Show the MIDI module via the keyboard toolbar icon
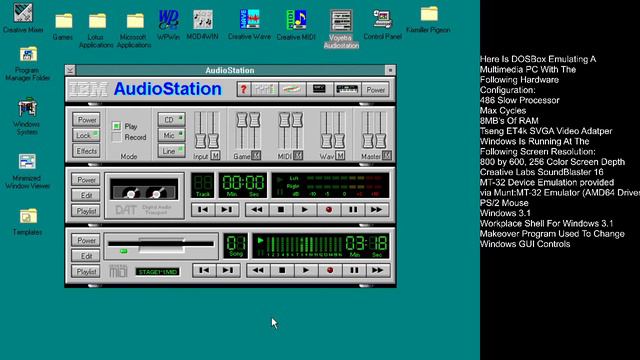This screenshot has height=360, width=640. [x=347, y=89]
